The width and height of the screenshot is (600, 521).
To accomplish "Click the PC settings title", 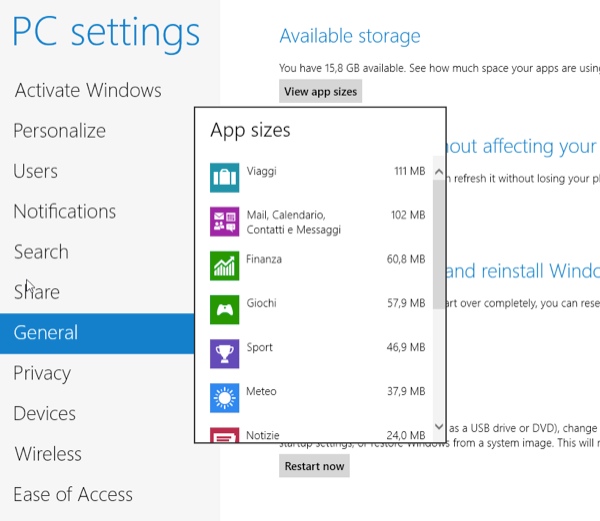I will tap(106, 34).
